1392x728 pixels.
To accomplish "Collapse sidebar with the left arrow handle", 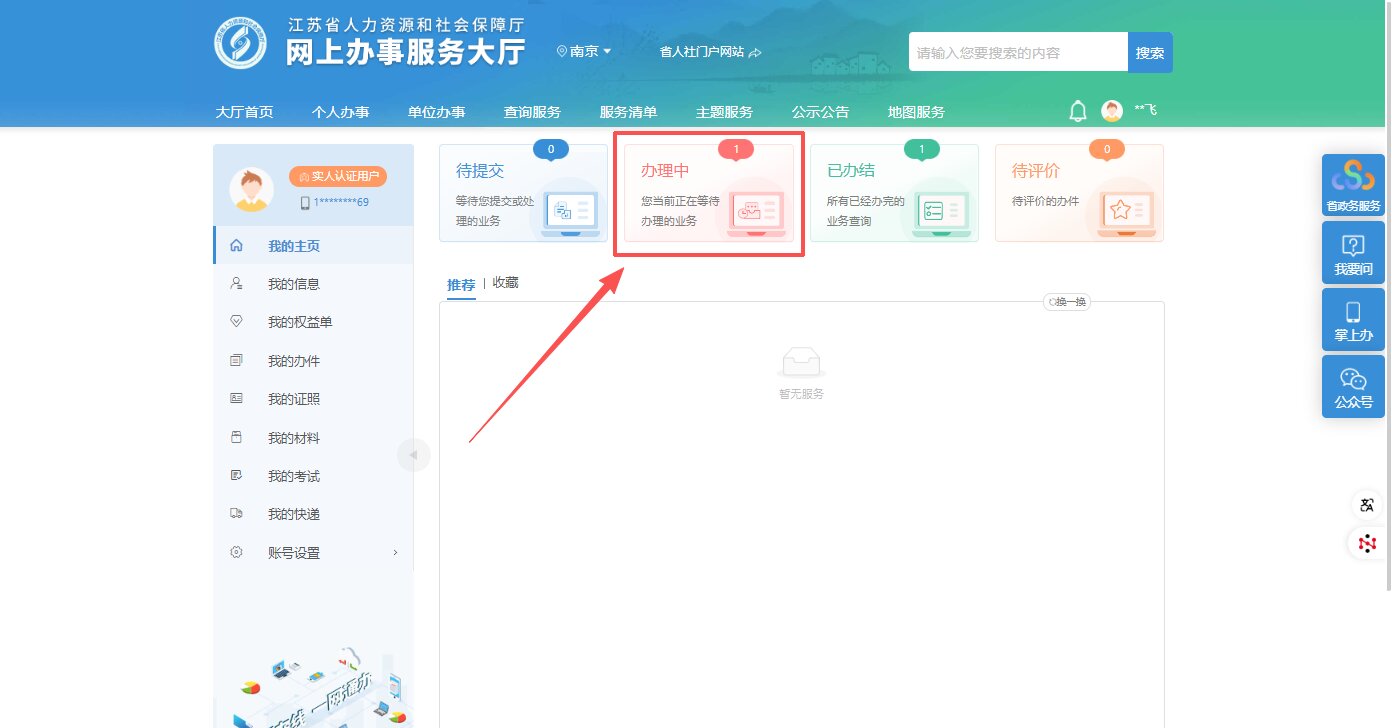I will tap(413, 455).
